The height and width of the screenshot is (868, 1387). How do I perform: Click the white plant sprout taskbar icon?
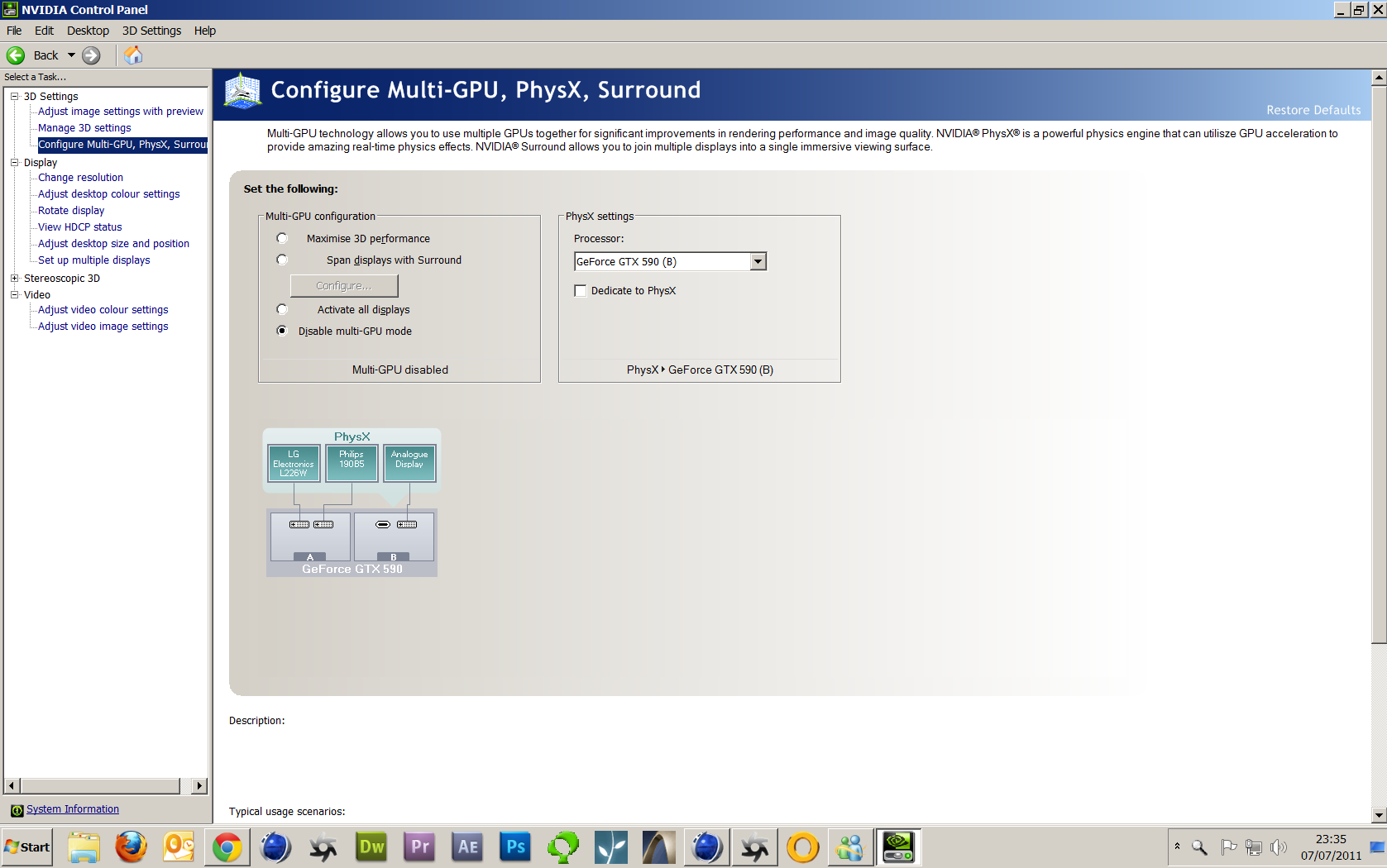pyautogui.click(x=611, y=847)
